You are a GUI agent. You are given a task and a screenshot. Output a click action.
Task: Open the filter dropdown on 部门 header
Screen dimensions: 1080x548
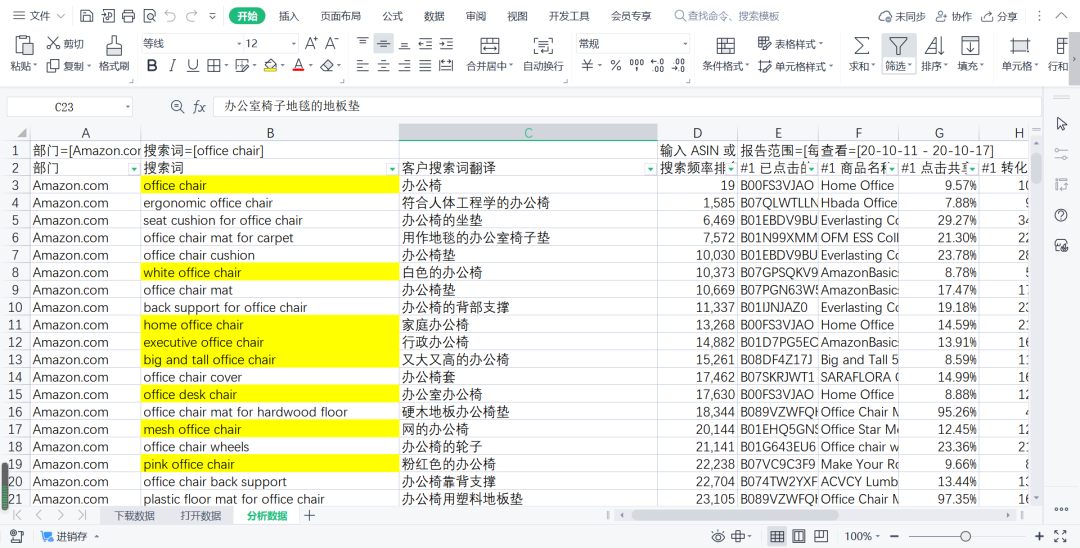(134, 169)
